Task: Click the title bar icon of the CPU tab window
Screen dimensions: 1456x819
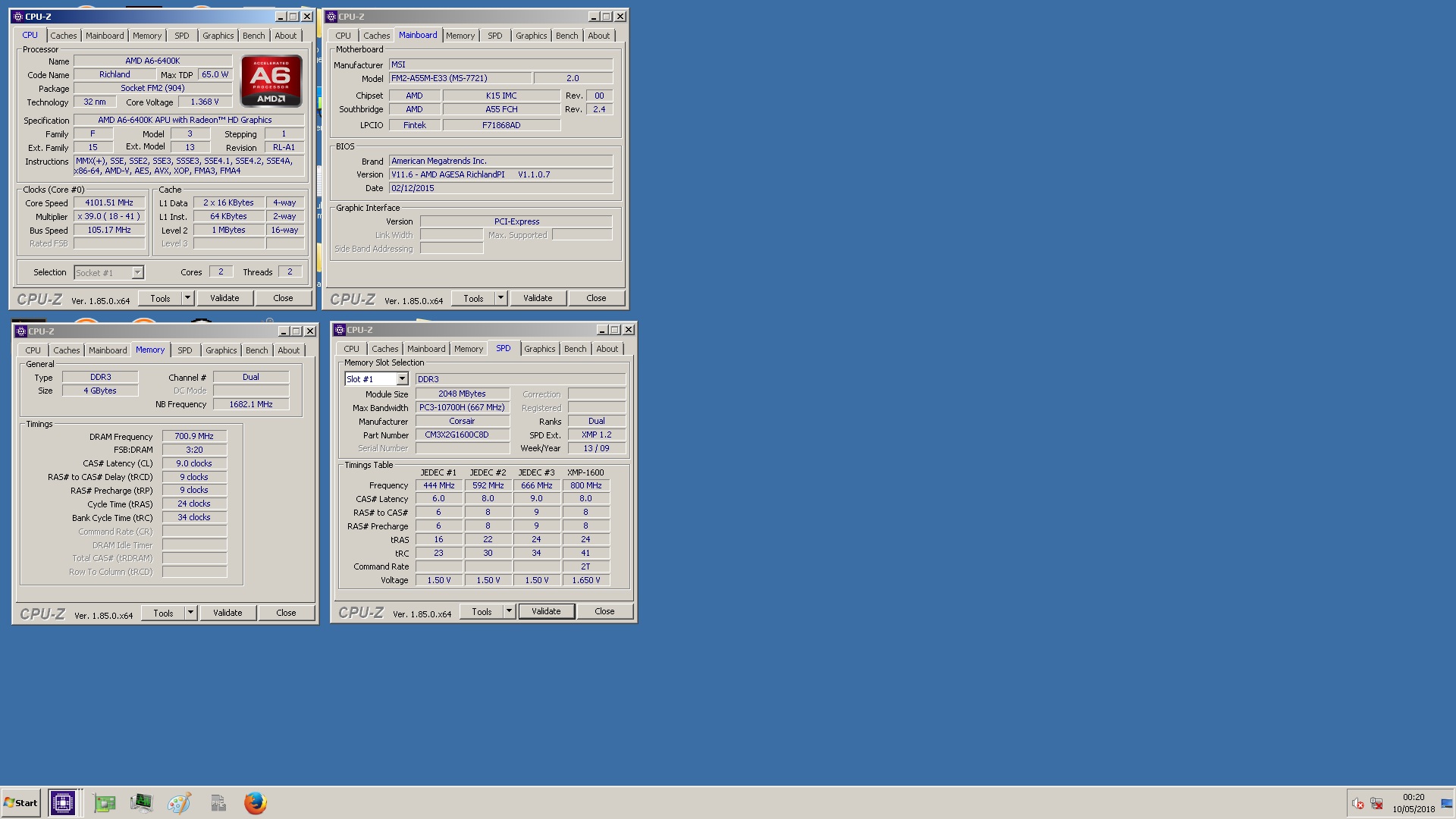Action: [18, 17]
